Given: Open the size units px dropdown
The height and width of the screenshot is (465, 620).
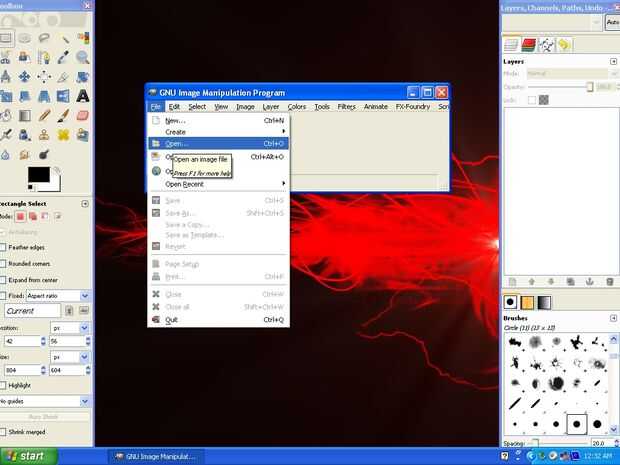Looking at the screenshot, I should coord(70,357).
